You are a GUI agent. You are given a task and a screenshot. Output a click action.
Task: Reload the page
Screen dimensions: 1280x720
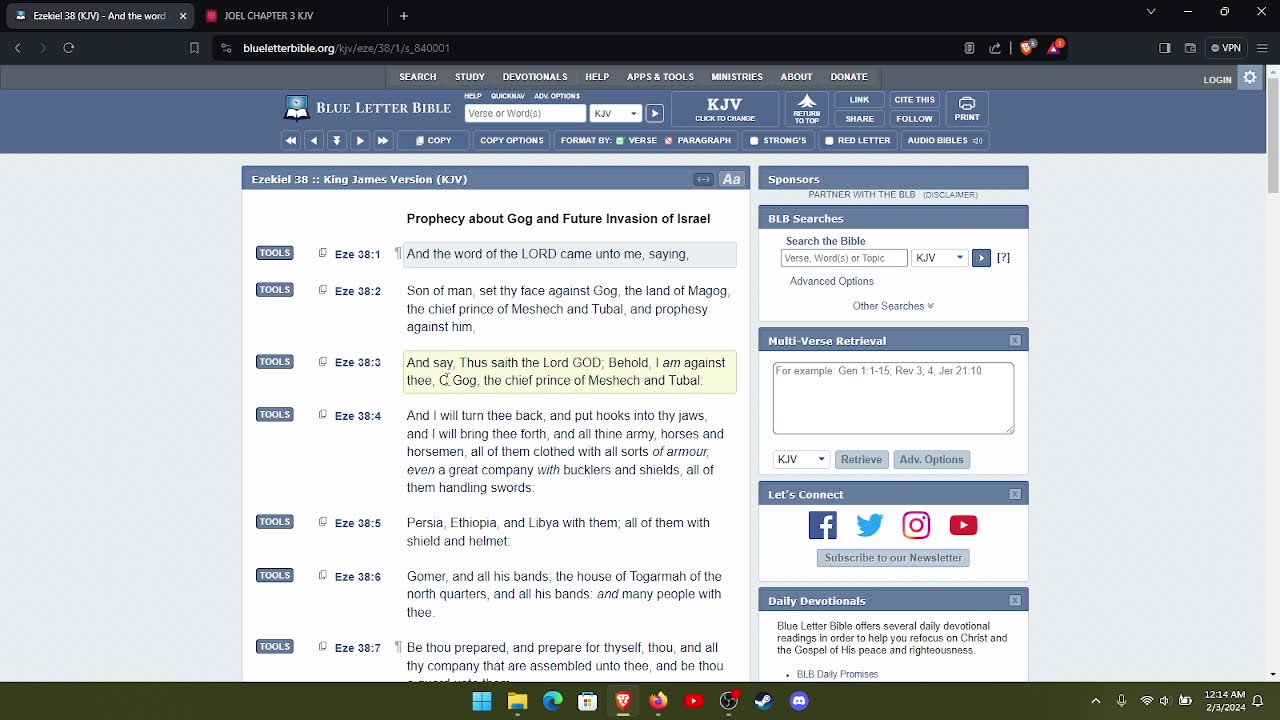pyautogui.click(x=69, y=48)
